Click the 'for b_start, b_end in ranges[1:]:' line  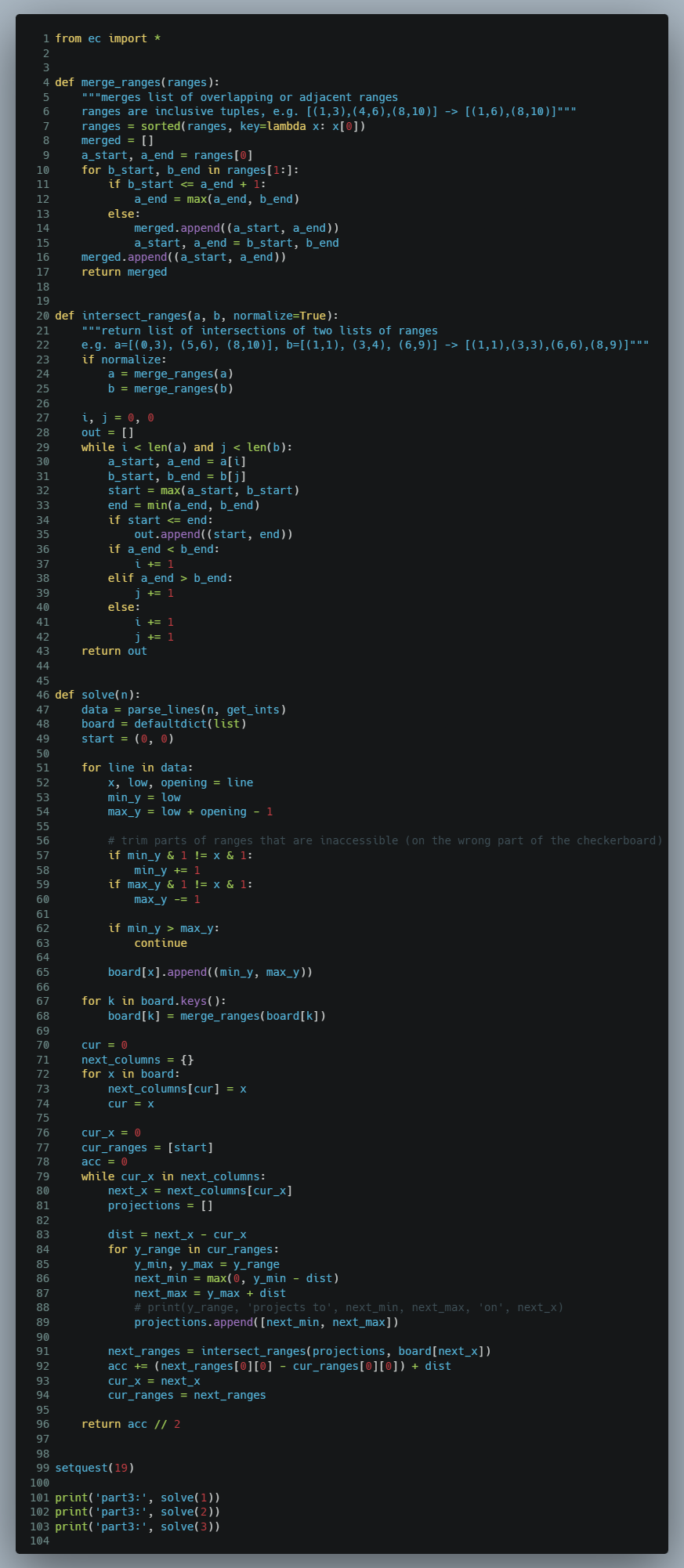(x=190, y=170)
